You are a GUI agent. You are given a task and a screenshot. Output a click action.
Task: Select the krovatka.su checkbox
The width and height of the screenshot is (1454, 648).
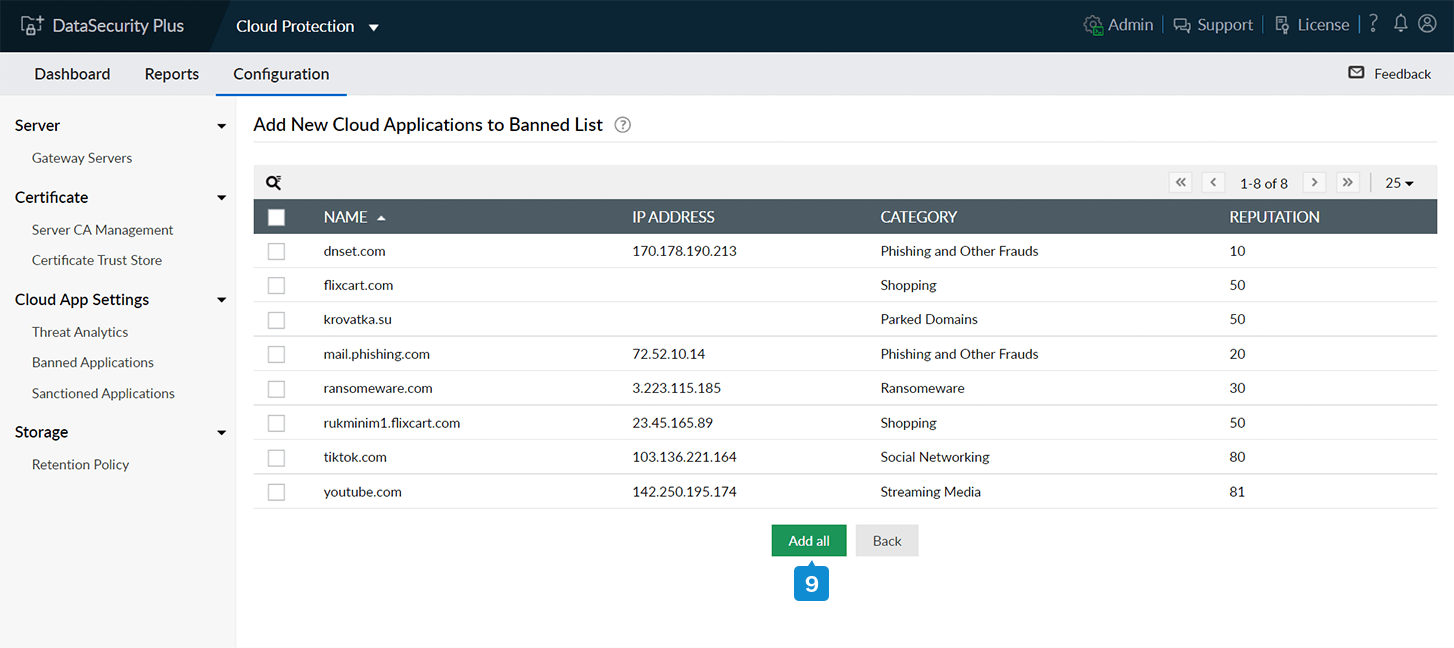(x=276, y=320)
